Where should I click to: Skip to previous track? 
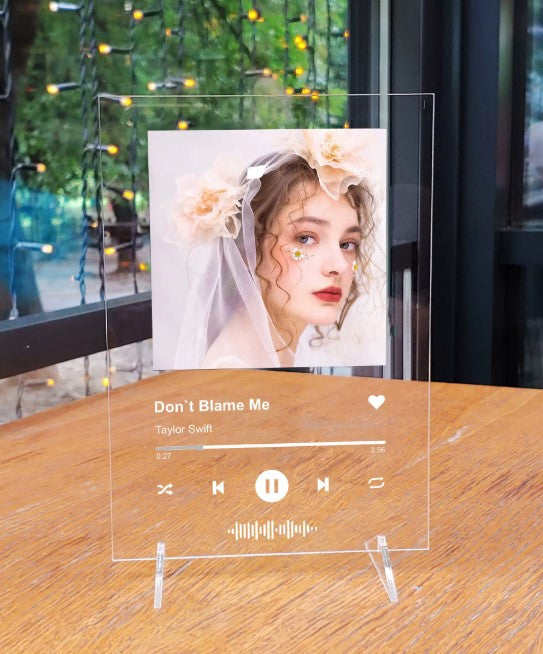coord(218,487)
